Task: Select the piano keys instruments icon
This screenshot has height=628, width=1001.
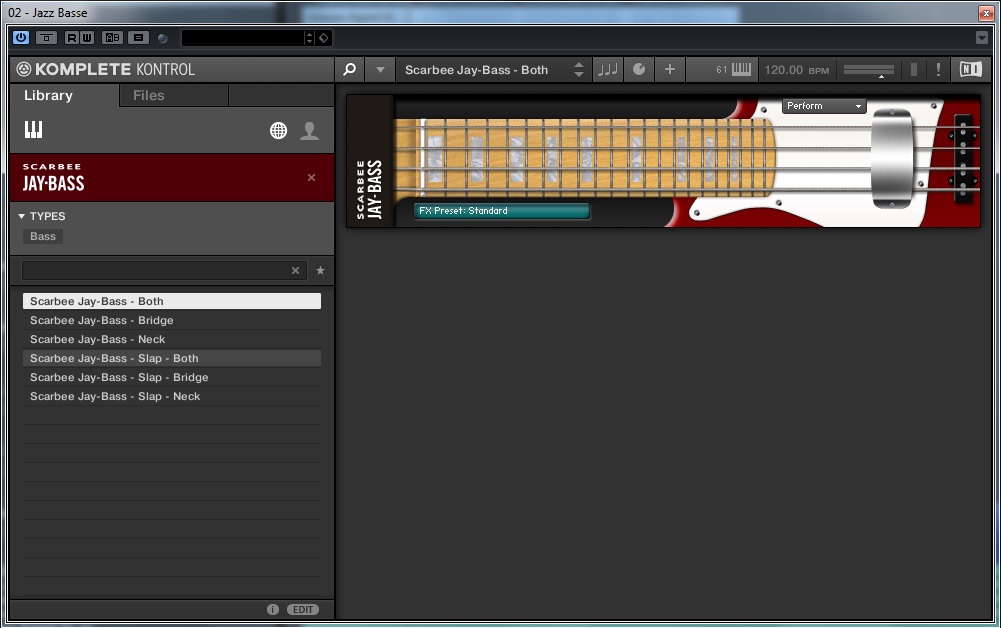Action: pos(34,130)
